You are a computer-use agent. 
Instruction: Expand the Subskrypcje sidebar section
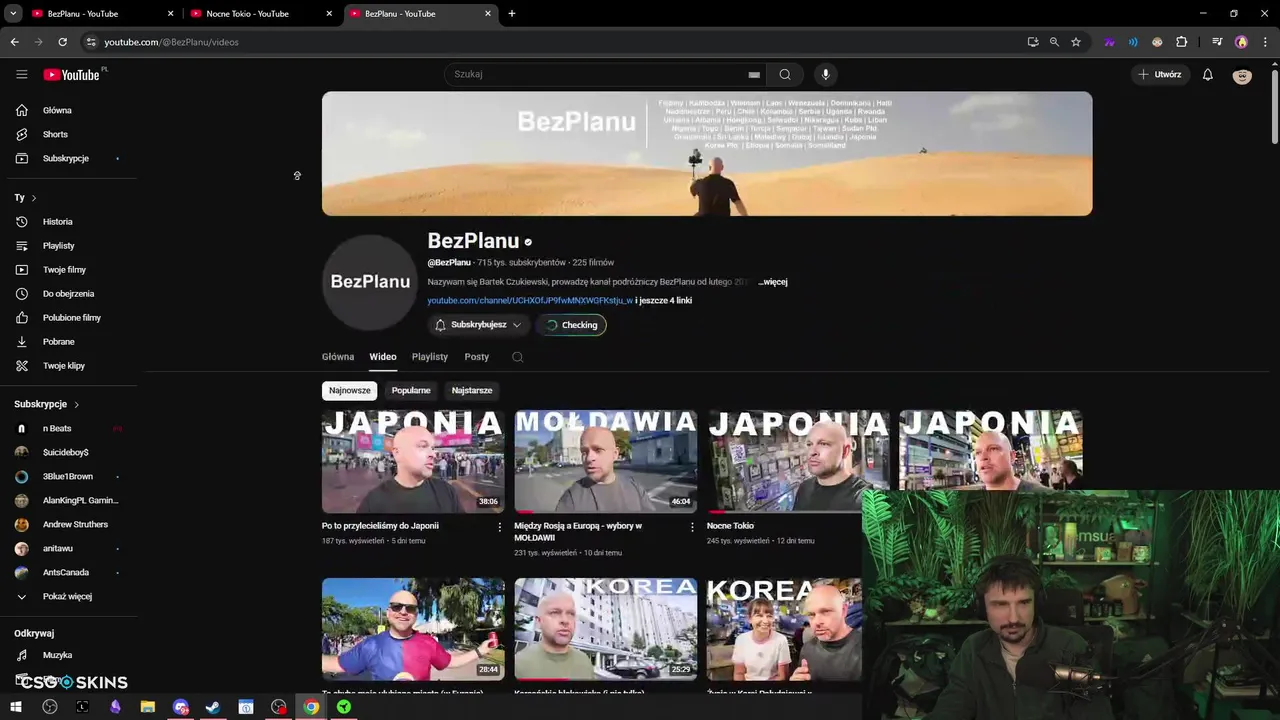[x=46, y=404]
